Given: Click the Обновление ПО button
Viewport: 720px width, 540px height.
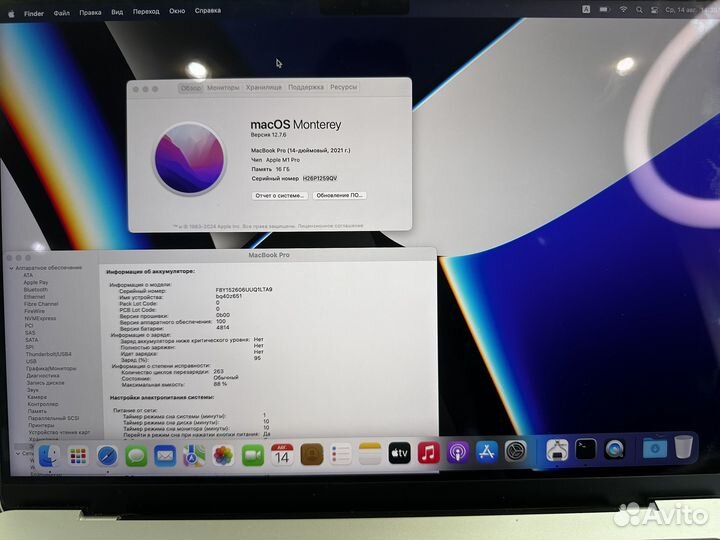Looking at the screenshot, I should click(340, 195).
